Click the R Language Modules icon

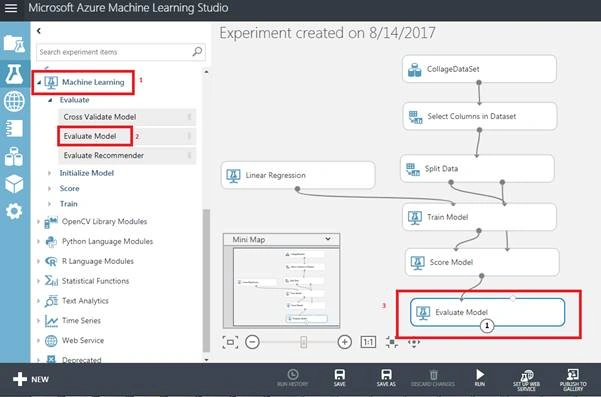pos(51,261)
